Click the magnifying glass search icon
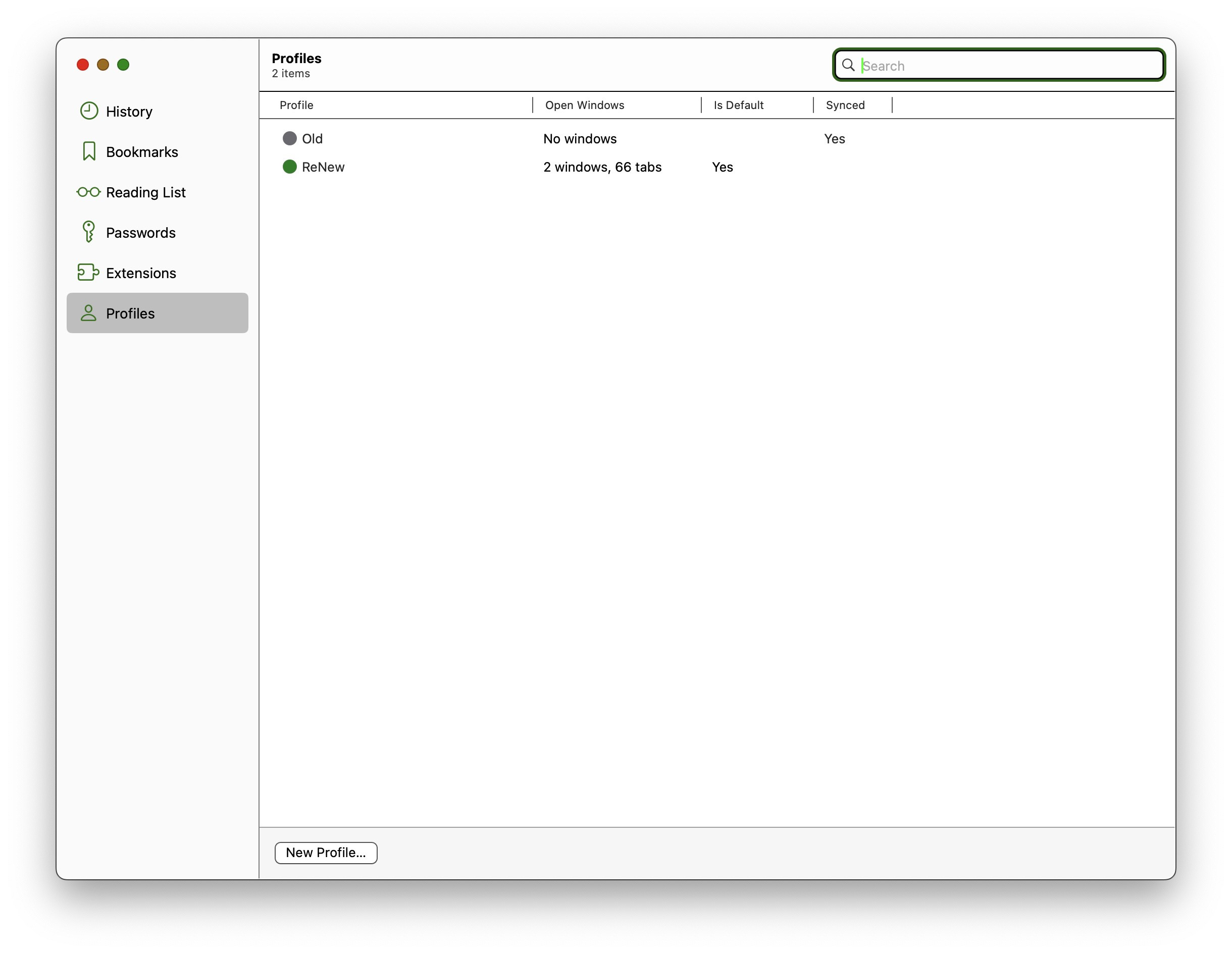The height and width of the screenshot is (954, 1232). click(x=848, y=66)
